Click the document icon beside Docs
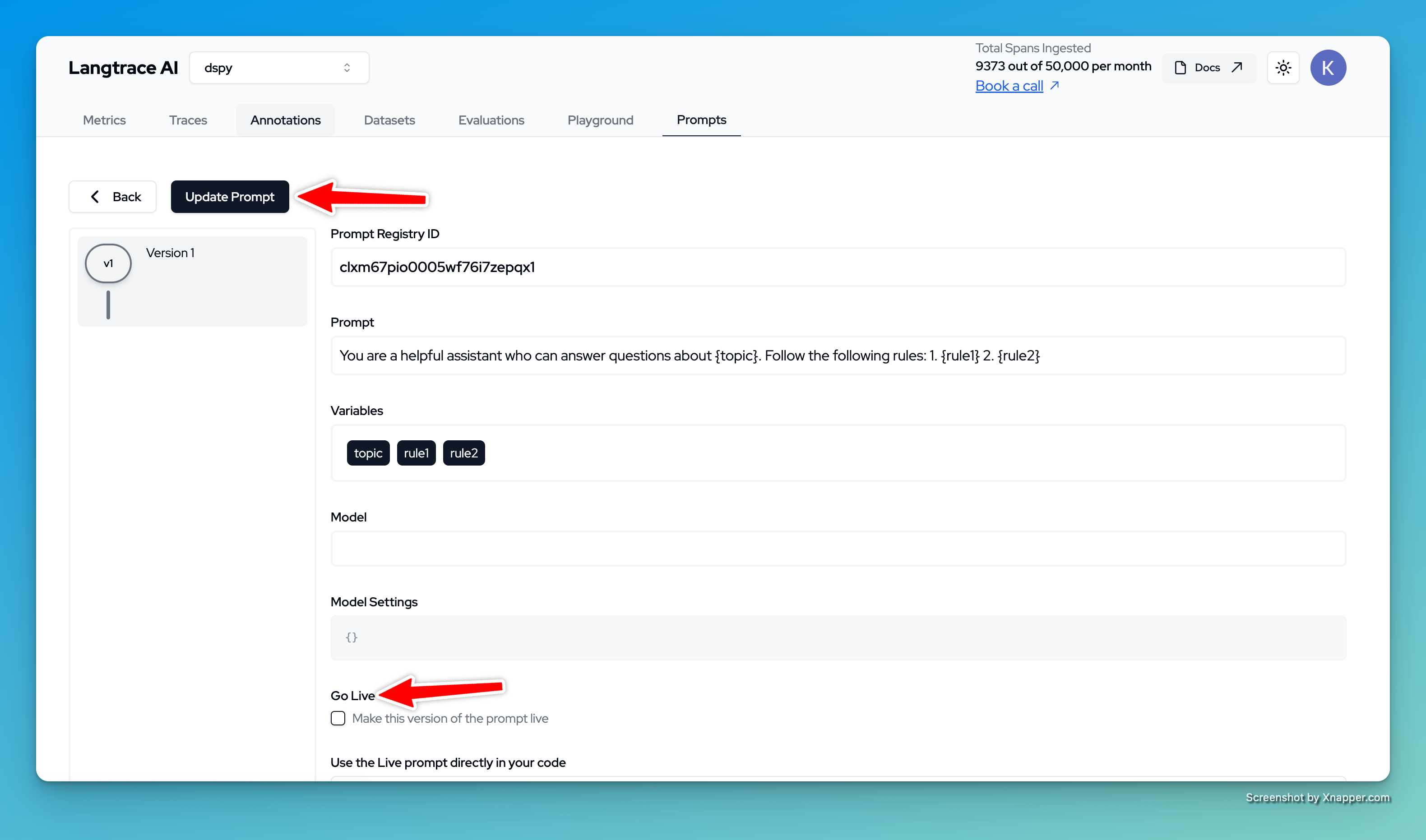The height and width of the screenshot is (840, 1426). click(1181, 68)
